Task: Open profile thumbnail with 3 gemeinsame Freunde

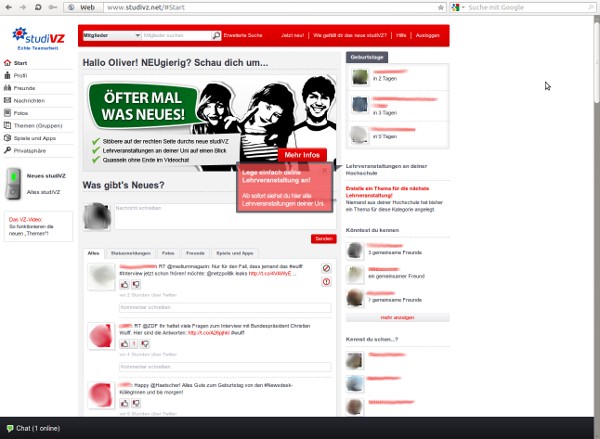Action: coord(355,251)
